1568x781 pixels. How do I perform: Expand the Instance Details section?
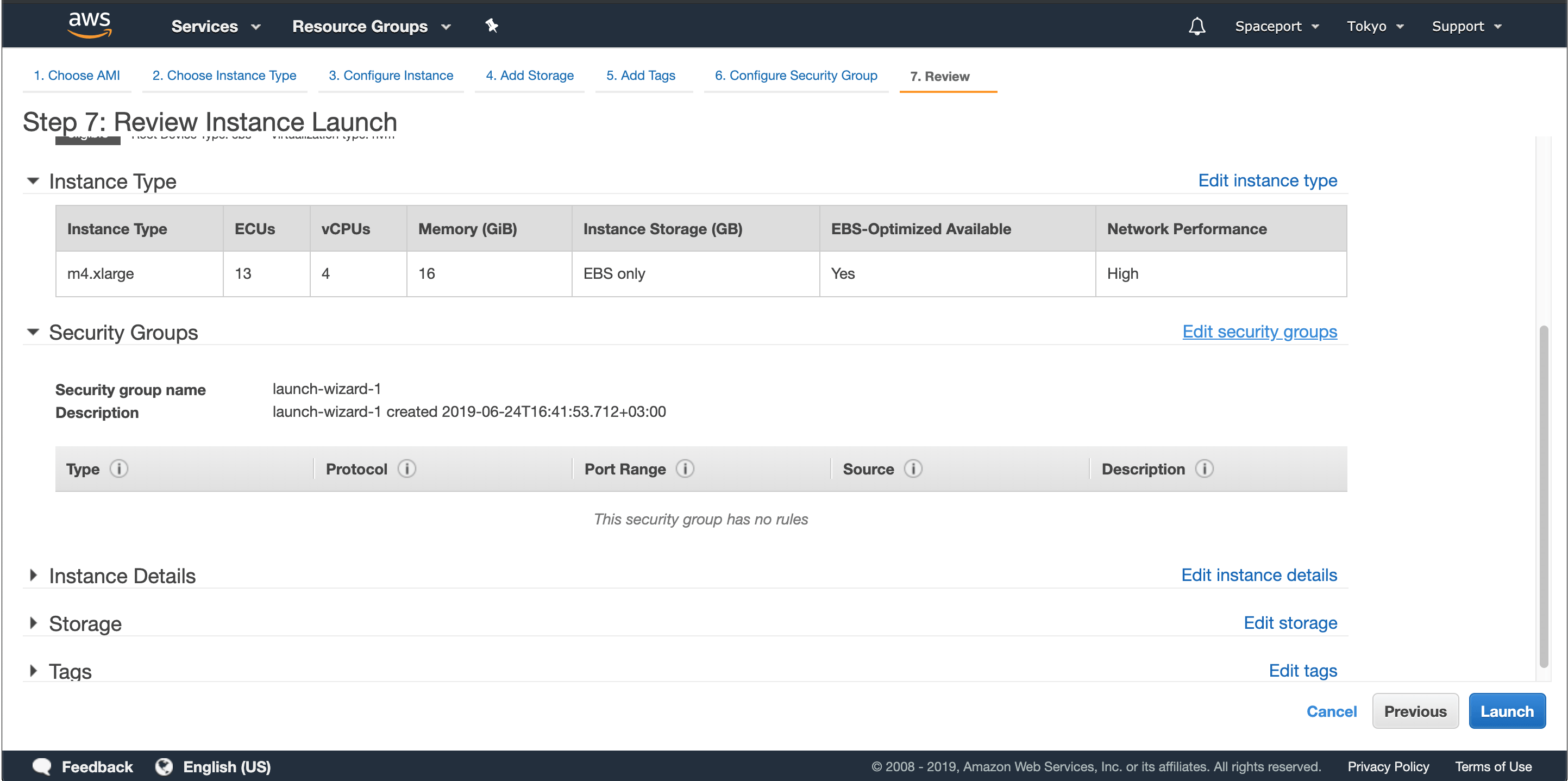pos(34,575)
